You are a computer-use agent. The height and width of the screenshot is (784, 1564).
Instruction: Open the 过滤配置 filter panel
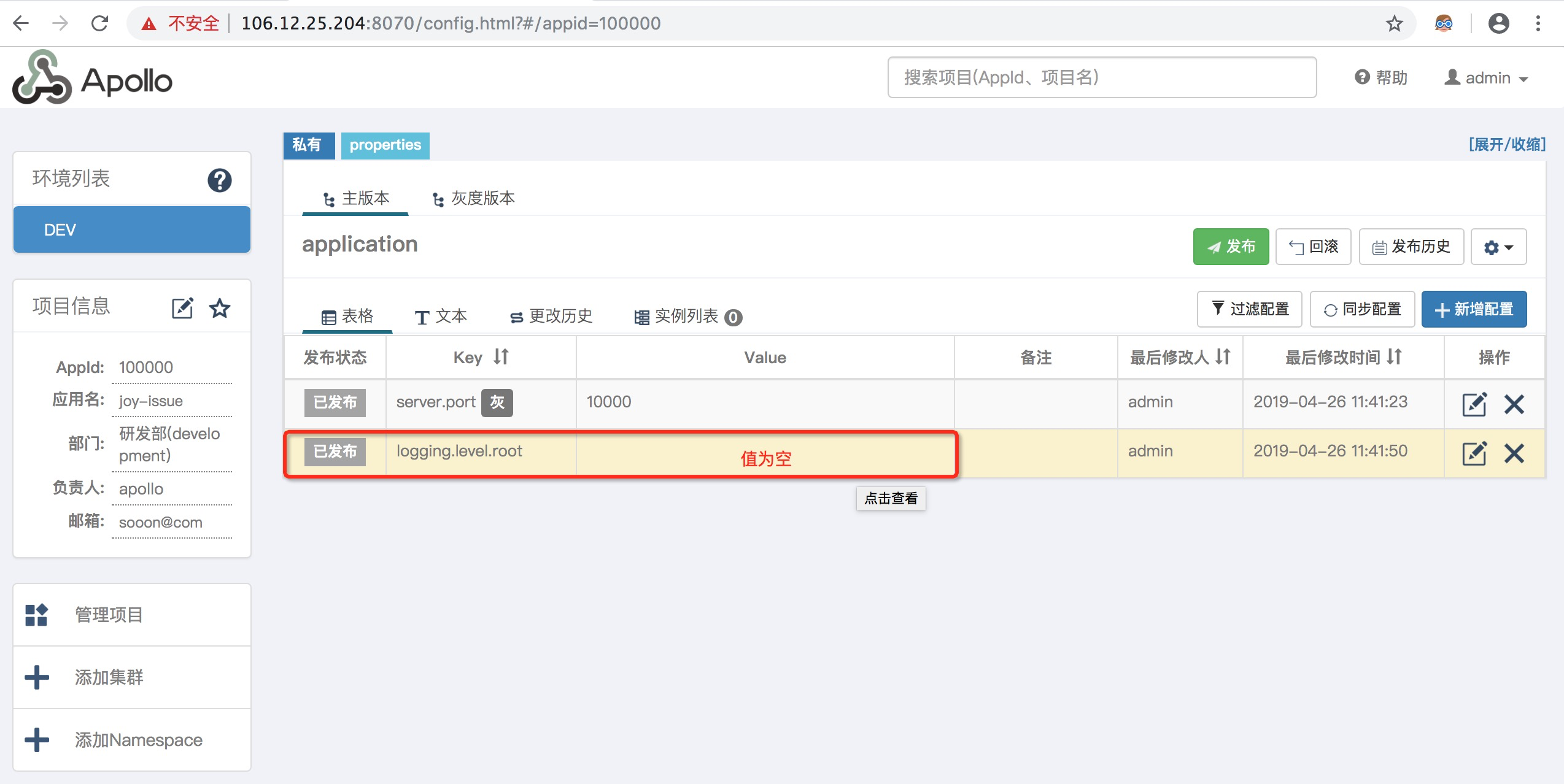1249,309
